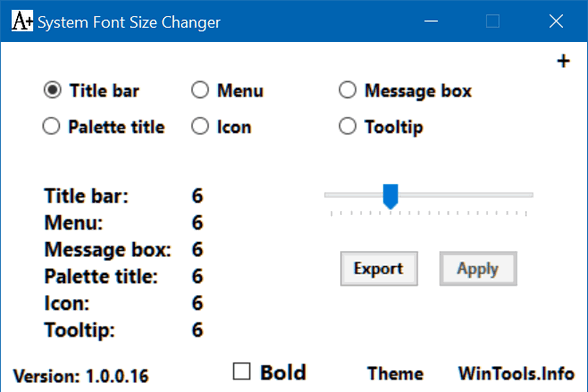The width and height of the screenshot is (588, 392).
Task: Click the Apply button
Action: 478,269
